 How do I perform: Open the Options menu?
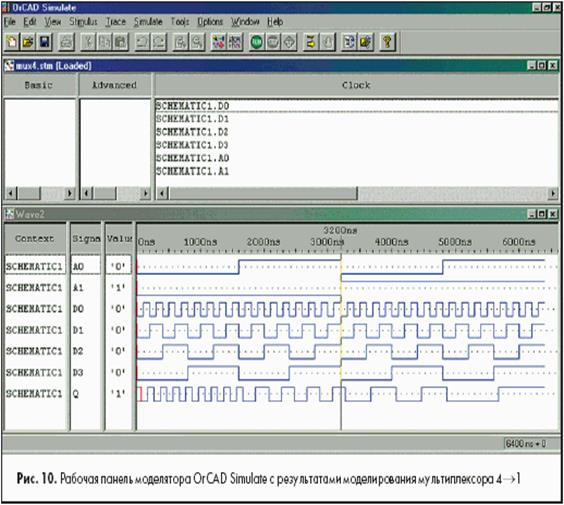coord(210,22)
